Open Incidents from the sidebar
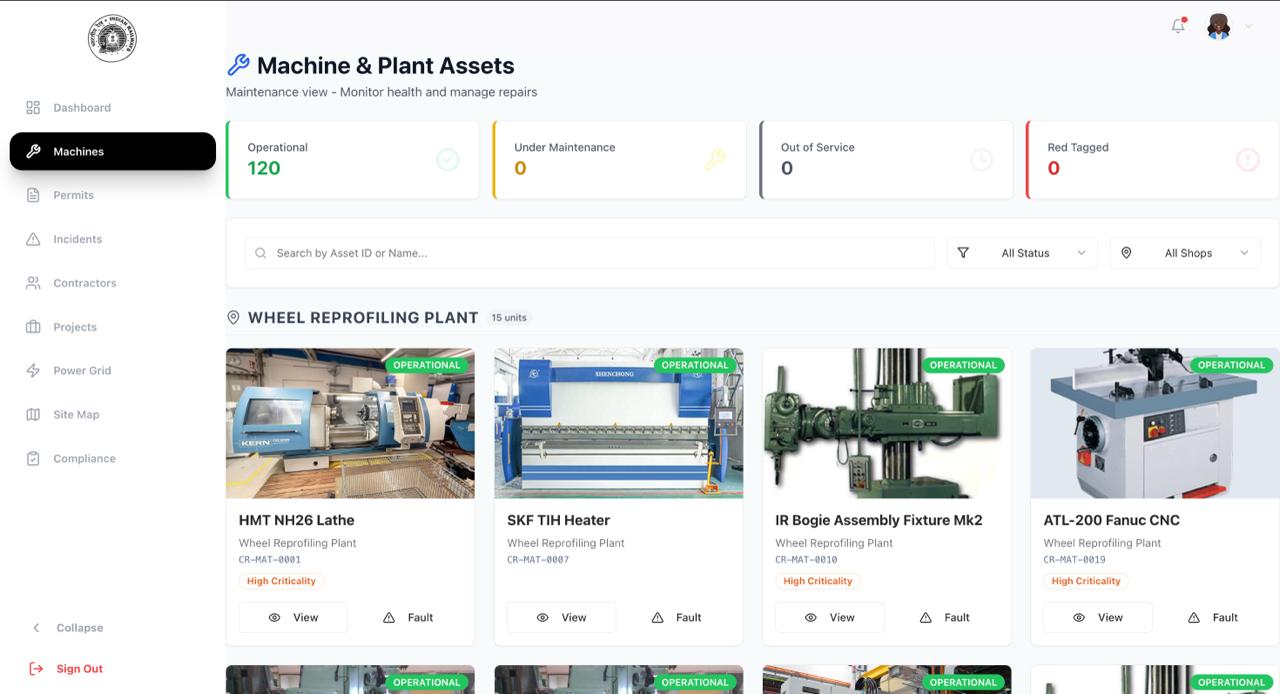This screenshot has height=694, width=1280. (112, 239)
